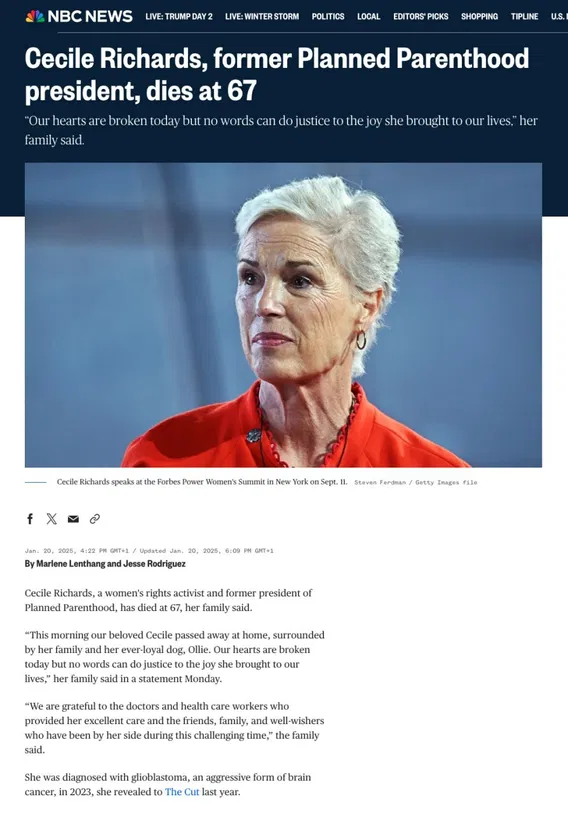Click the Cecile Richards lead photo

(x=283, y=315)
